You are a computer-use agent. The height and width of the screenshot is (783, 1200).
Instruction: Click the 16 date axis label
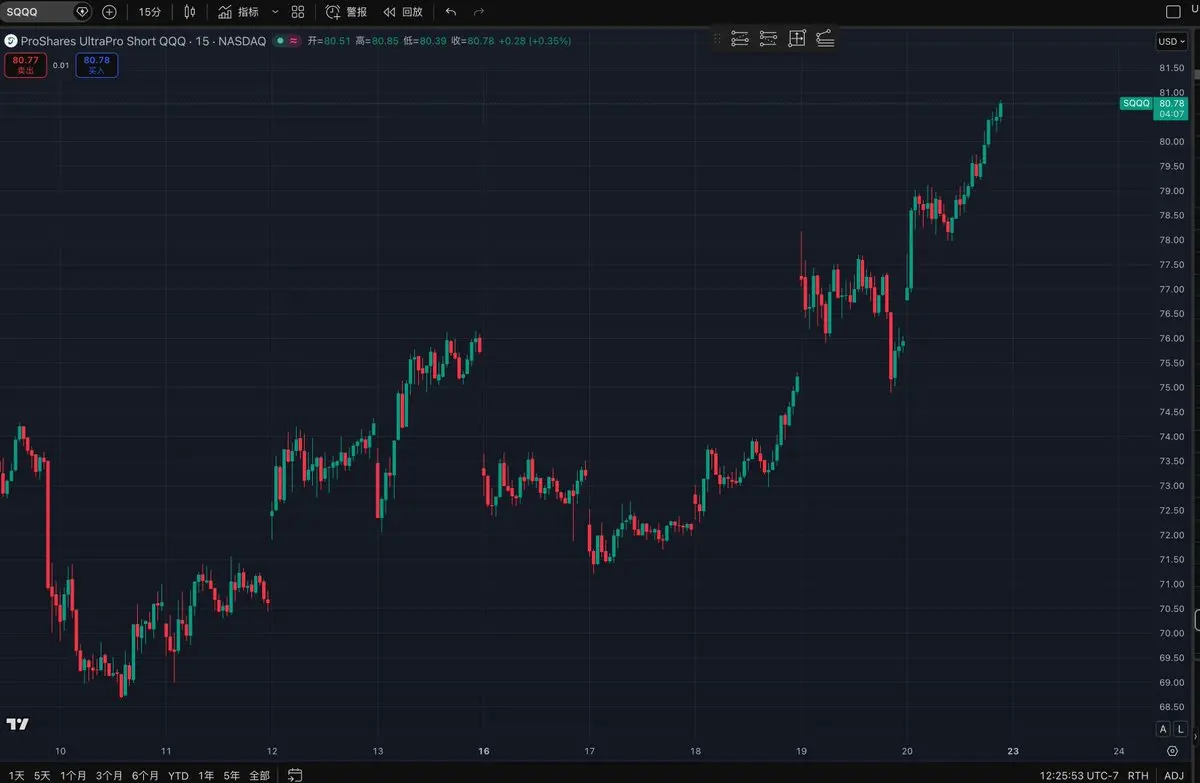click(484, 751)
